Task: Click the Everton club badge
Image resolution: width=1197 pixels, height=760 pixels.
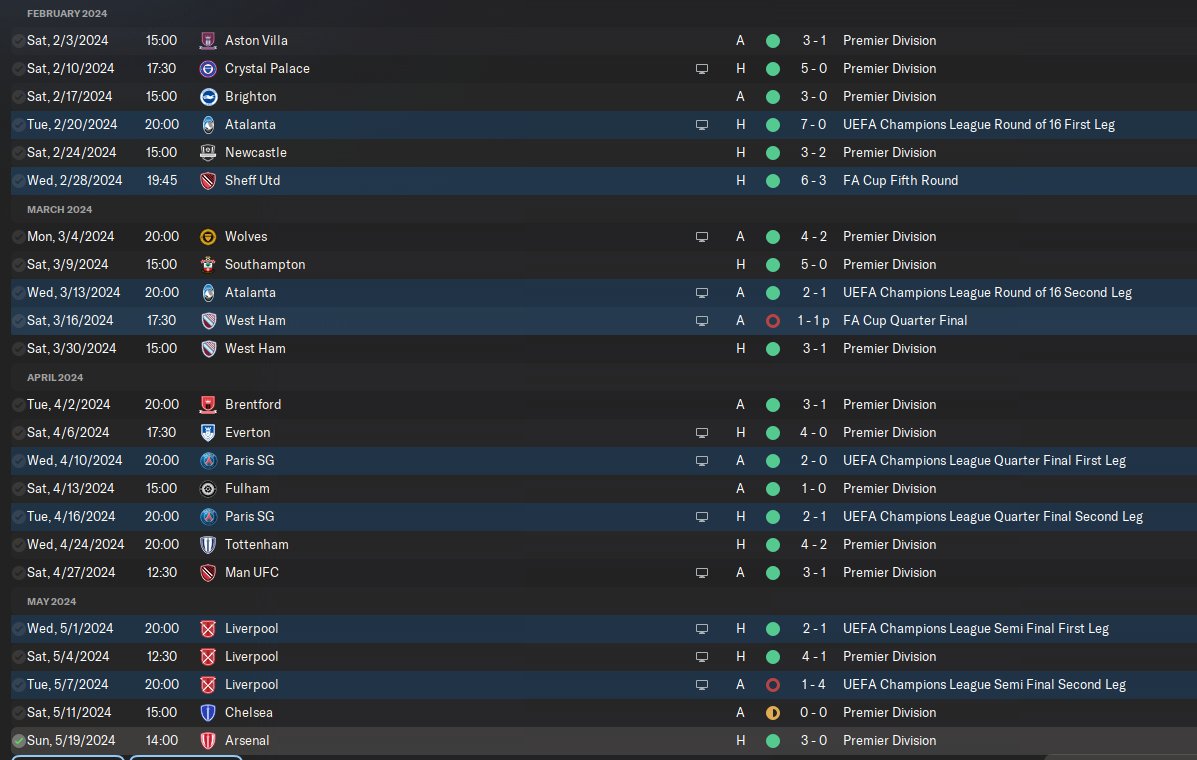Action: pyautogui.click(x=209, y=433)
